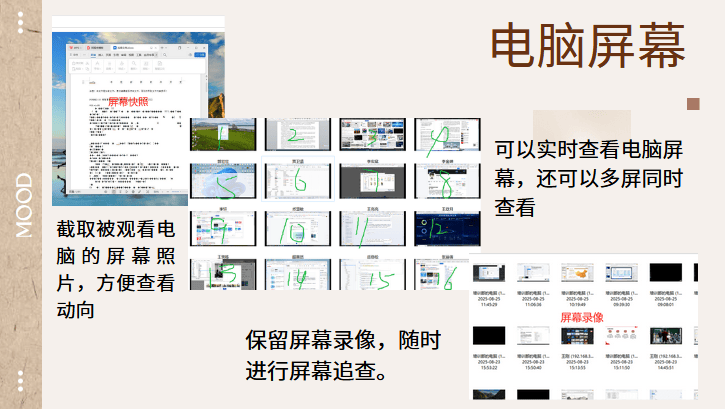The width and height of the screenshot is (725, 412).
Task: Select the screen thumbnail marked 10
Action: pyautogui.click(x=297, y=230)
